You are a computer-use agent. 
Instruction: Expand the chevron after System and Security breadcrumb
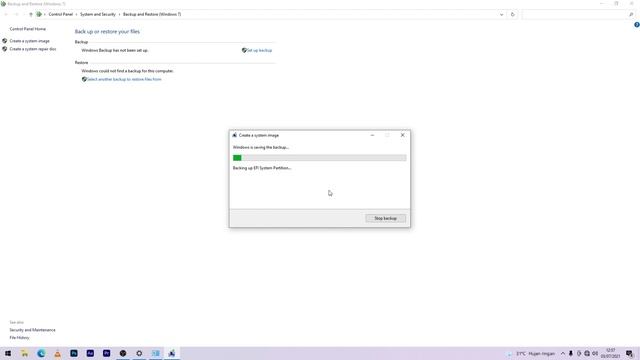pos(119,14)
